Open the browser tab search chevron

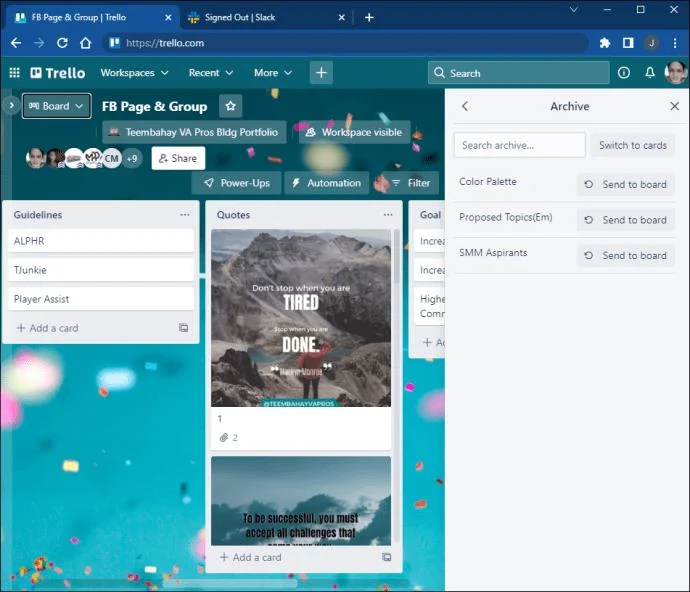[573, 9]
